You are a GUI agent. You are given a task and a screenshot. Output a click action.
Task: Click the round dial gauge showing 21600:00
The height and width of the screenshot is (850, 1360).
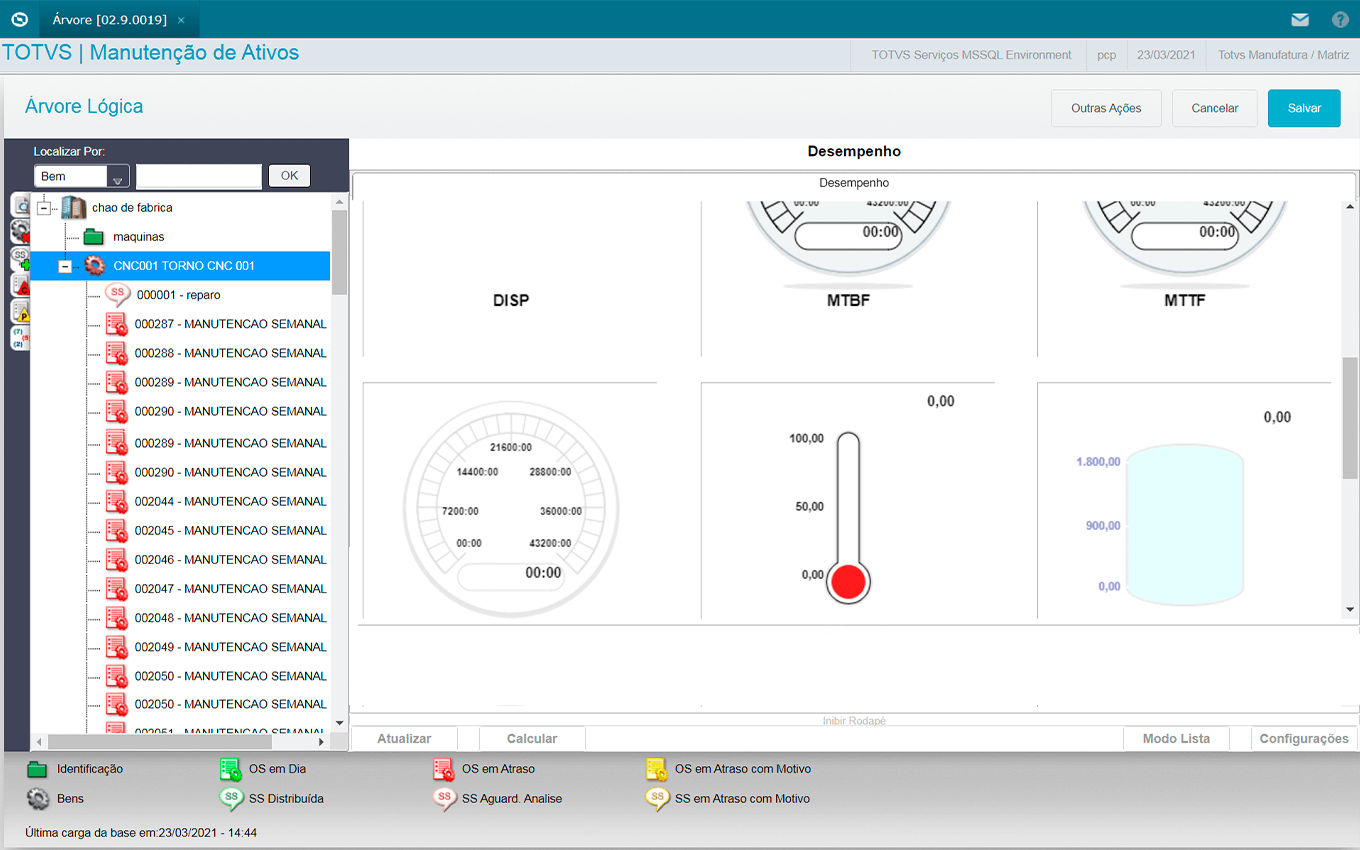tap(511, 508)
